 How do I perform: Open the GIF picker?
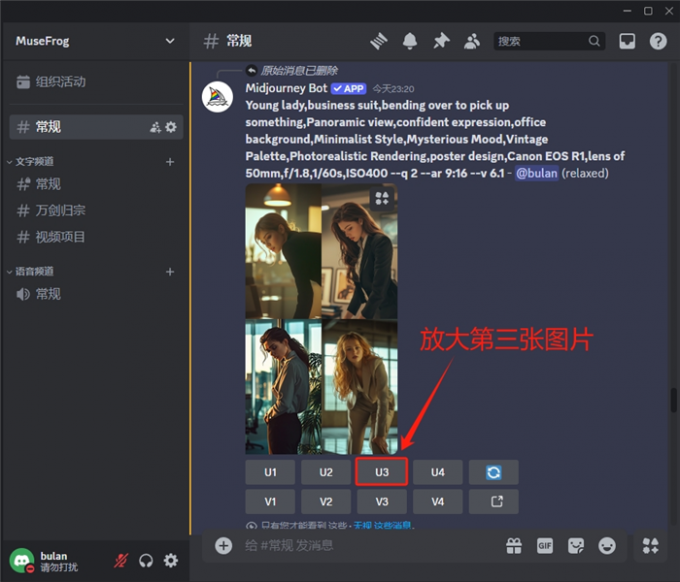pos(545,546)
